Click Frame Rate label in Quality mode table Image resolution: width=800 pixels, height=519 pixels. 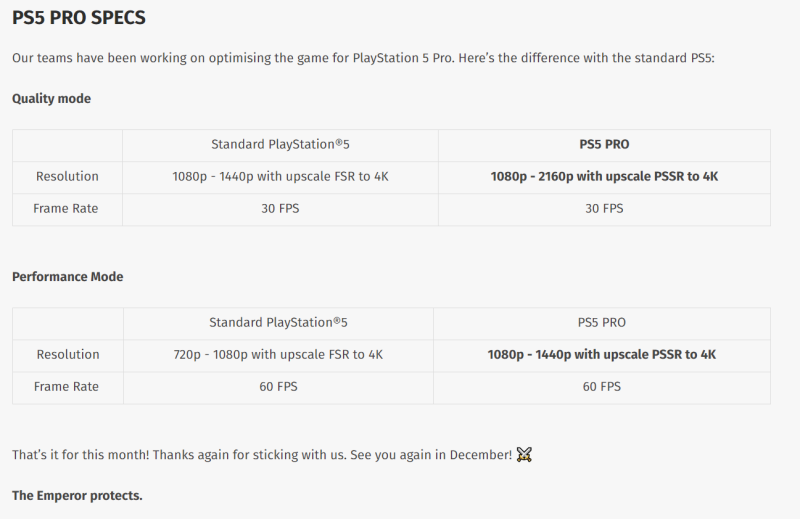pos(66,208)
